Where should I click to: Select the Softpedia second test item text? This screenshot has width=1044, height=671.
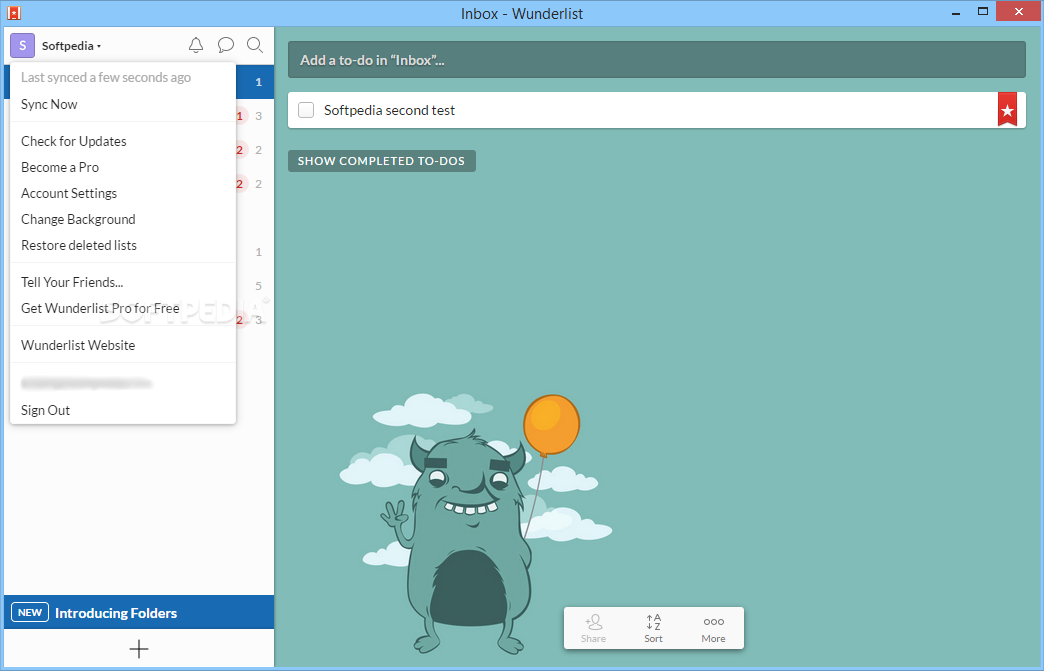tap(390, 111)
